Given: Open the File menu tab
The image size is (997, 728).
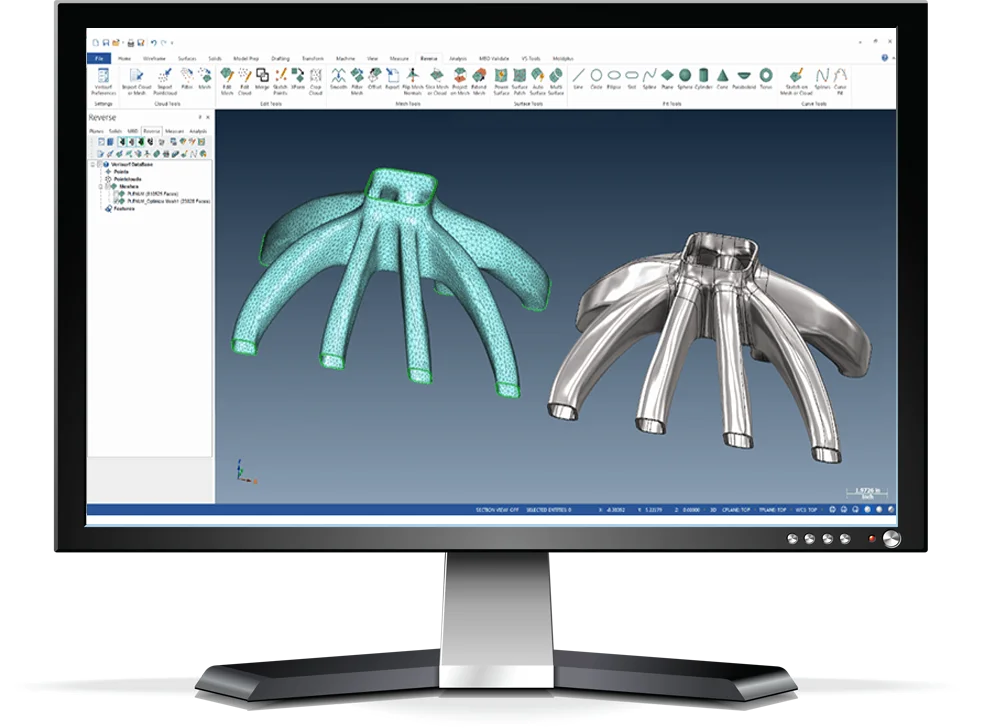Looking at the screenshot, I should pyautogui.click(x=99, y=58).
